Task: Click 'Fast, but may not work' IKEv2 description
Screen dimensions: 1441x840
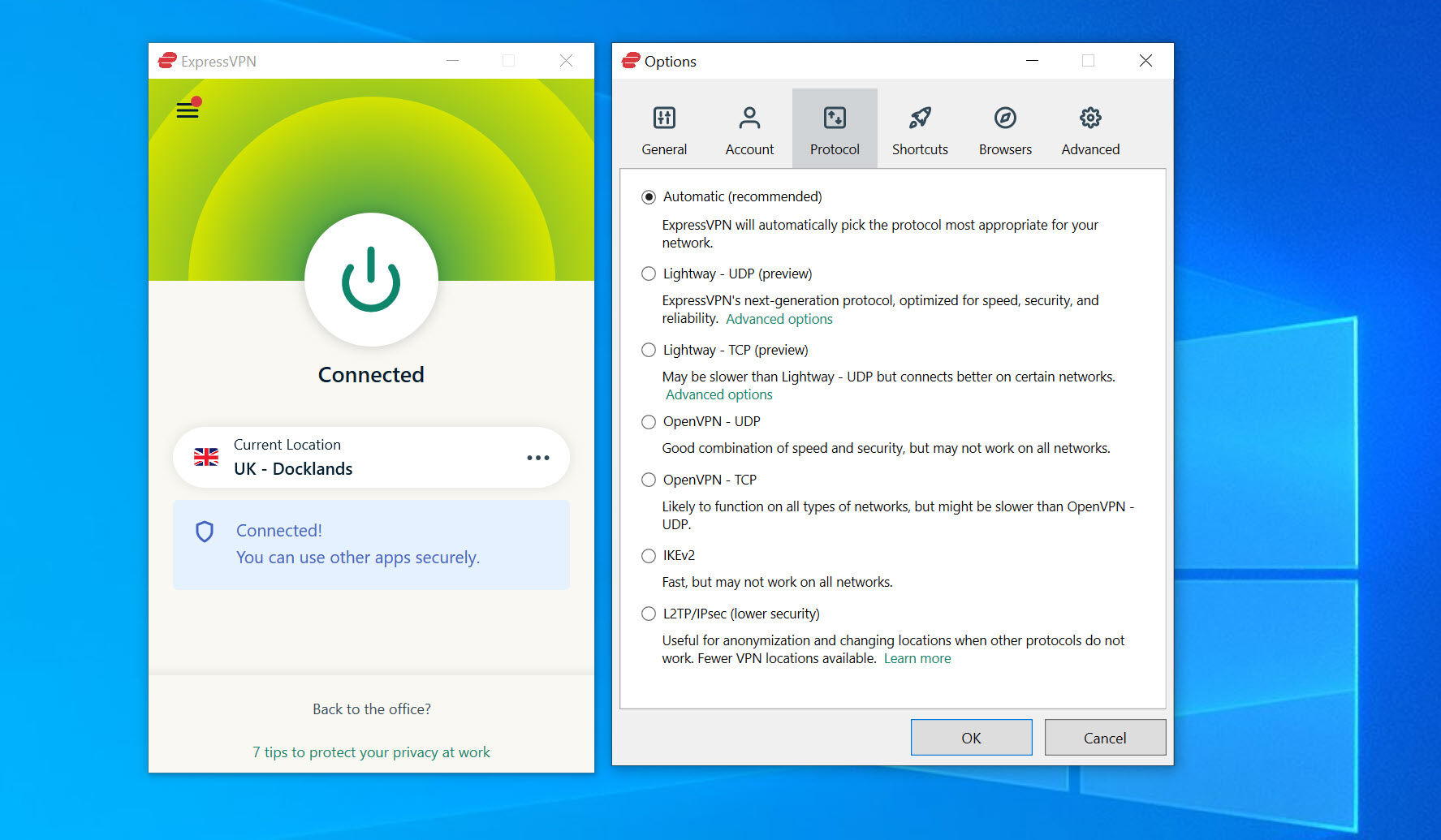Action: point(777,582)
